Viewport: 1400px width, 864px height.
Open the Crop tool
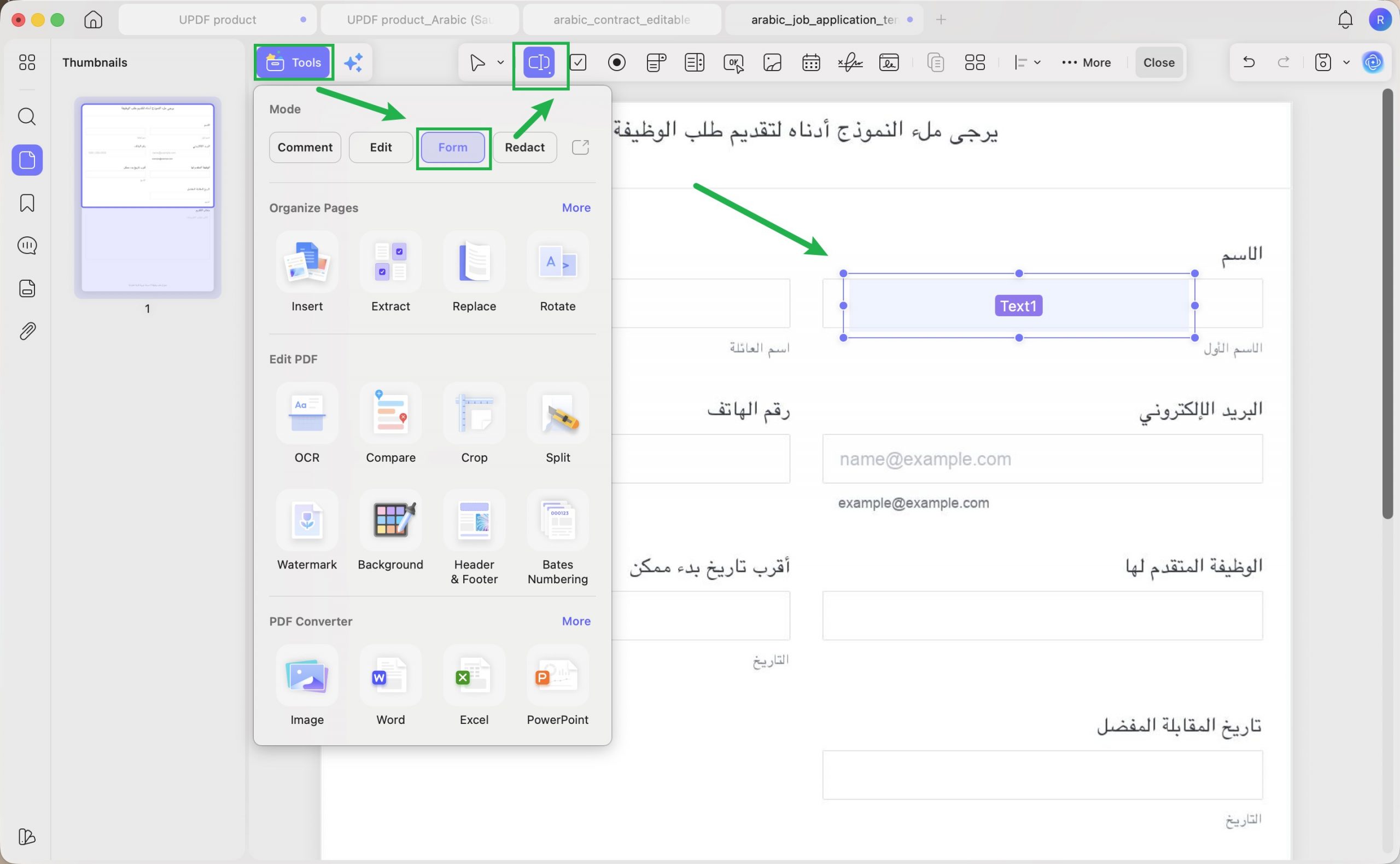point(474,424)
